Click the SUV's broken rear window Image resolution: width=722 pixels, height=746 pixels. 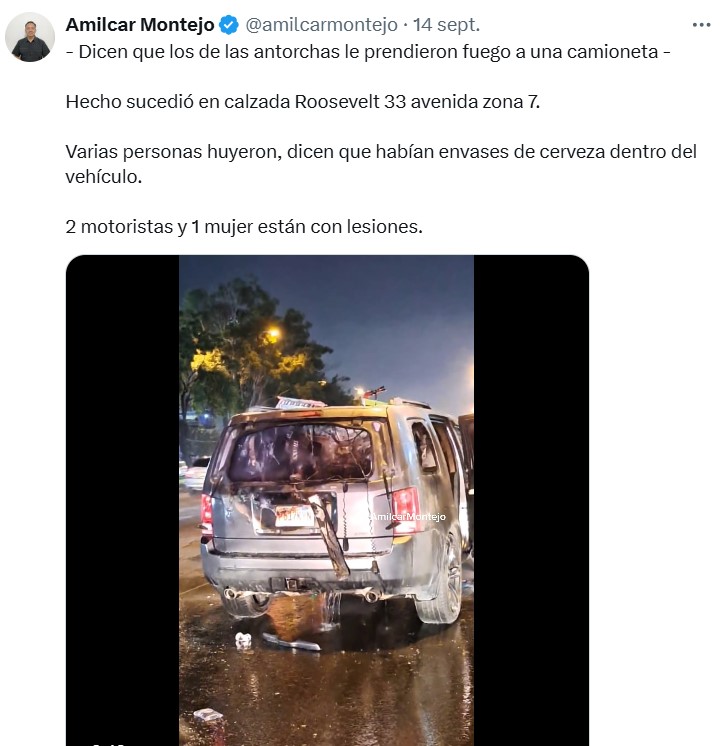point(301,452)
